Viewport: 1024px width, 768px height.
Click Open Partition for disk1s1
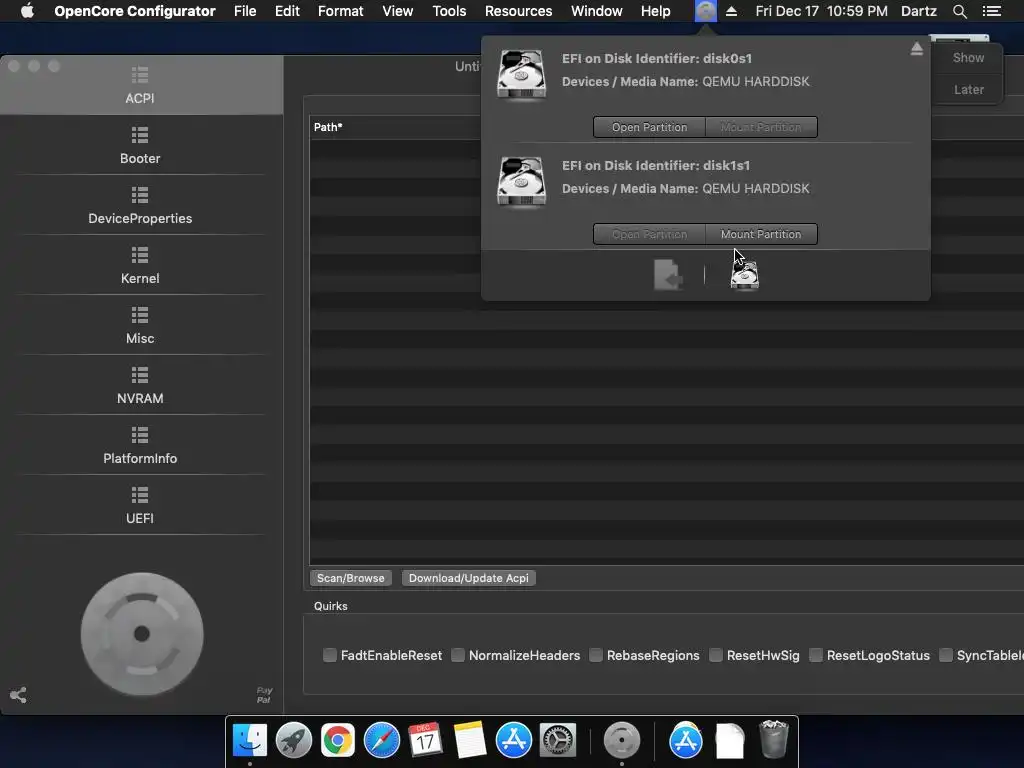[x=649, y=234]
